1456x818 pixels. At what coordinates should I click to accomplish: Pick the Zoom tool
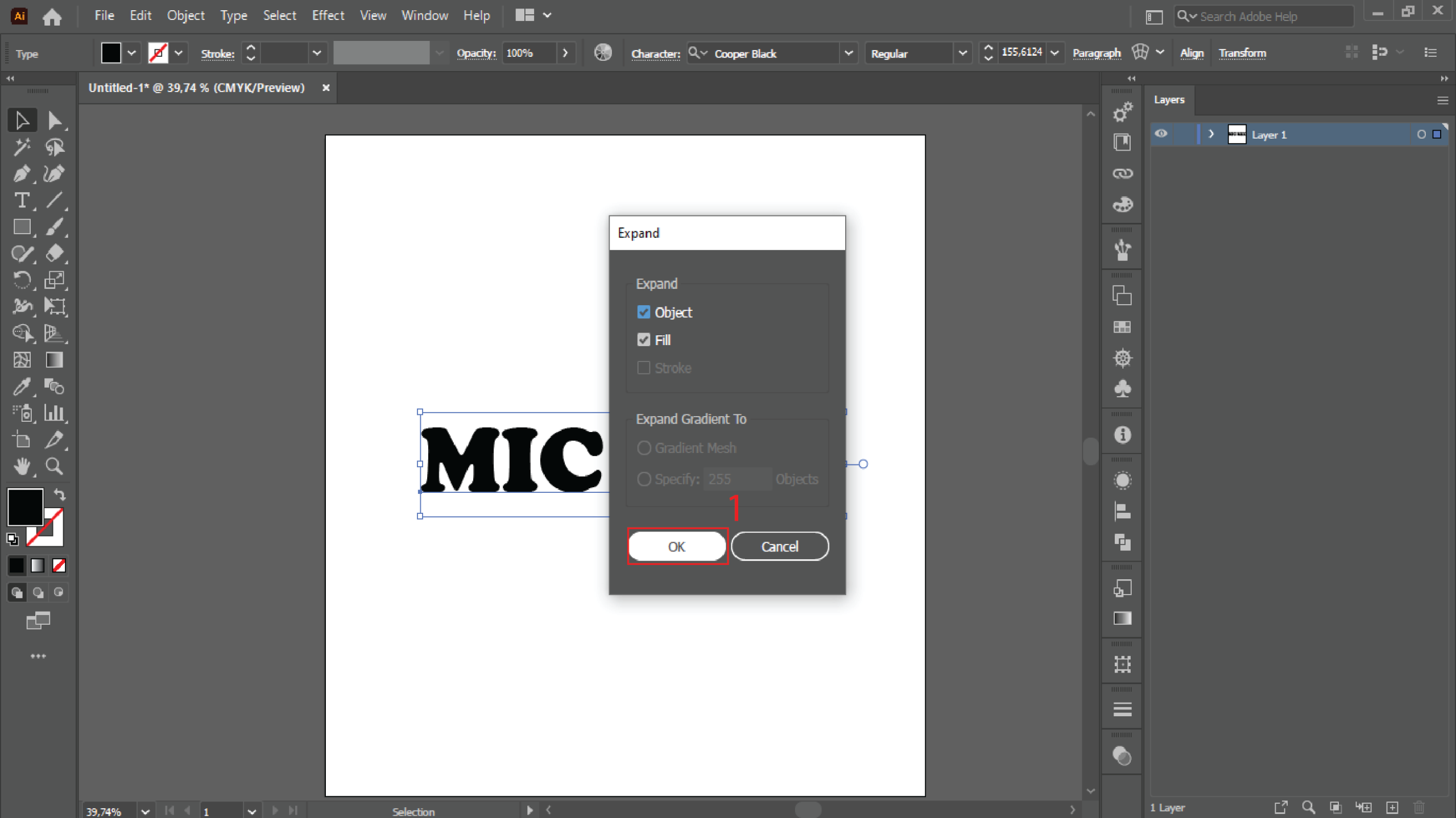(54, 466)
